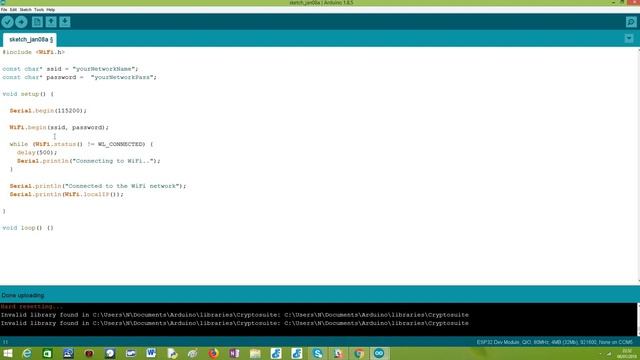Click the Windows Start button
The width and height of the screenshot is (640, 360).
click(8, 353)
